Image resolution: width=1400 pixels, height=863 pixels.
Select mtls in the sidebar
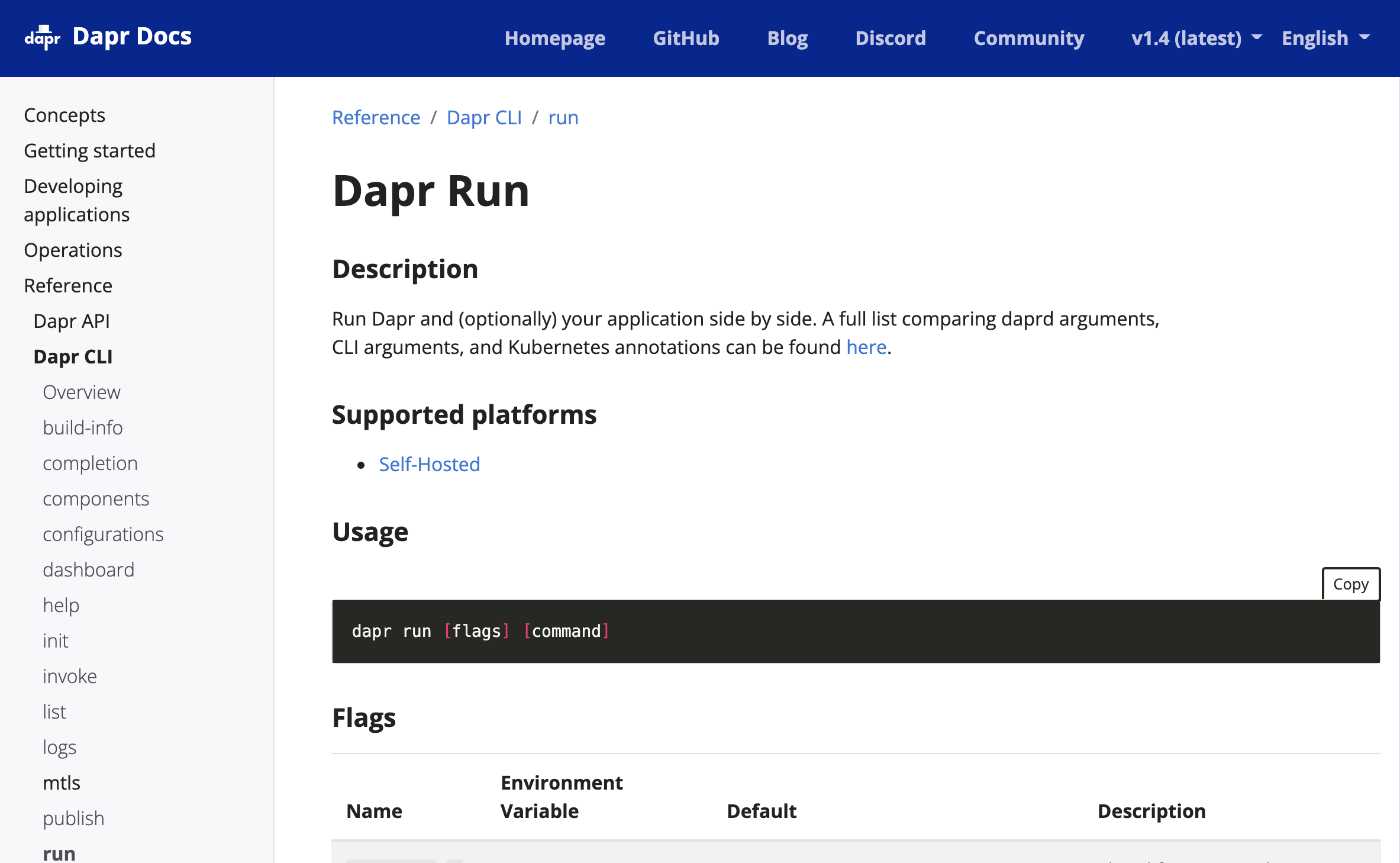[x=61, y=783]
